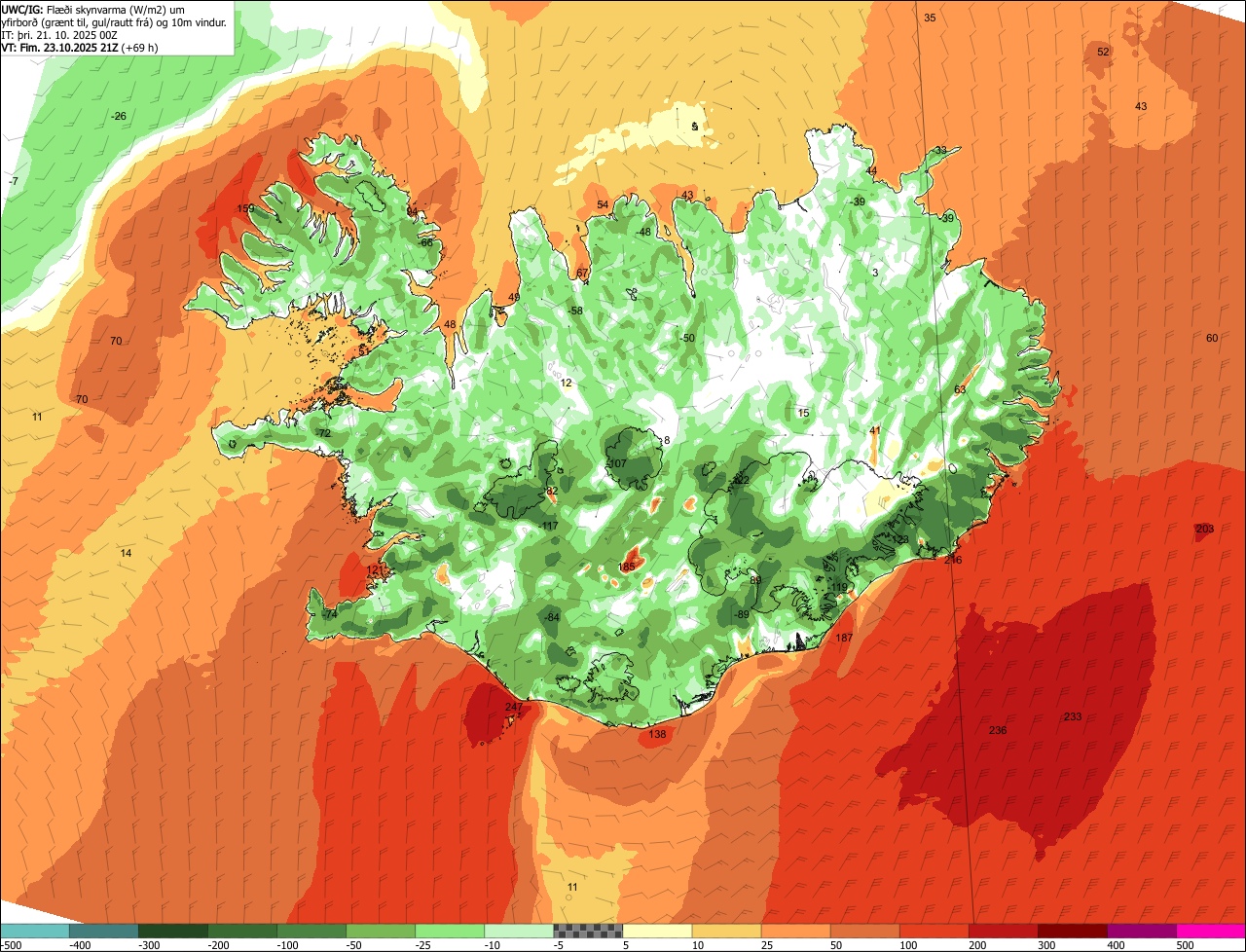
Task: Click the 41 value in east Iceland
Action: (875, 430)
